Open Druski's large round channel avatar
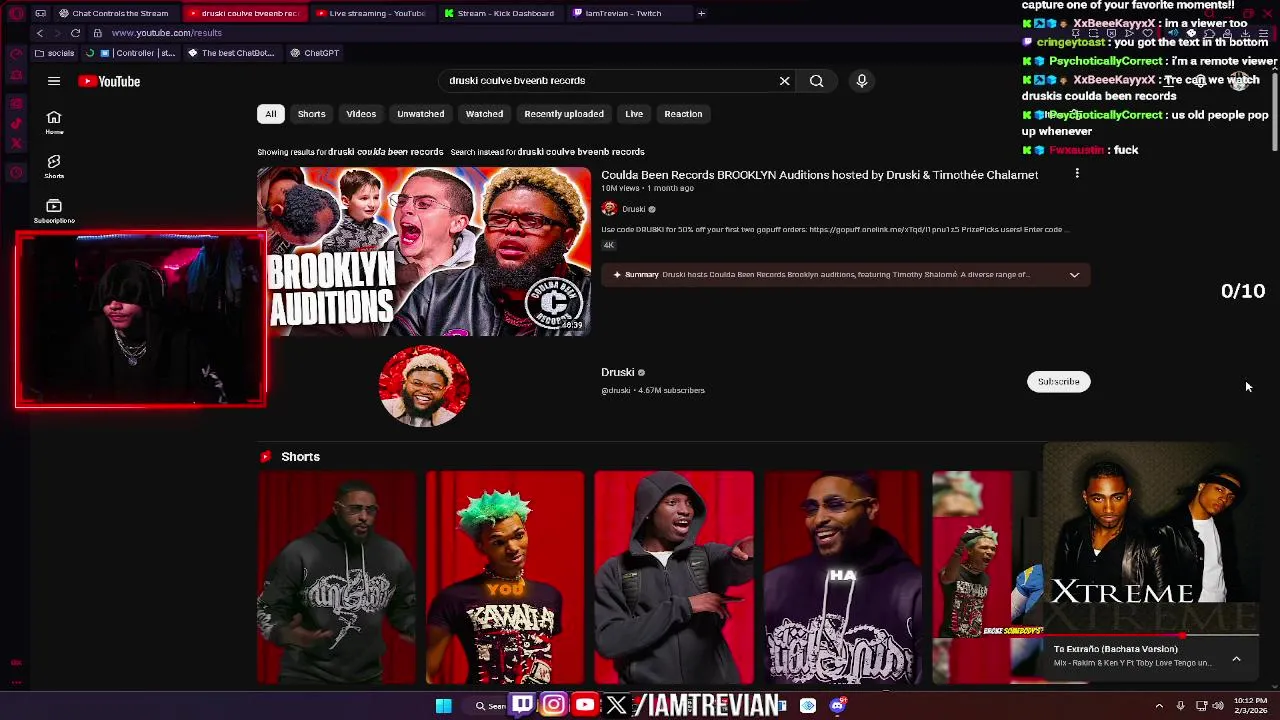 tap(424, 385)
